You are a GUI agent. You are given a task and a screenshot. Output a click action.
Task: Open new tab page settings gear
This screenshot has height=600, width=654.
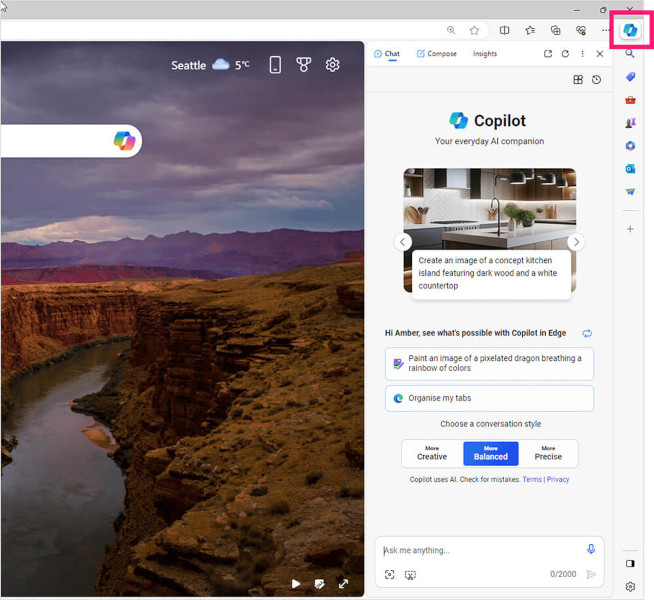click(332, 65)
